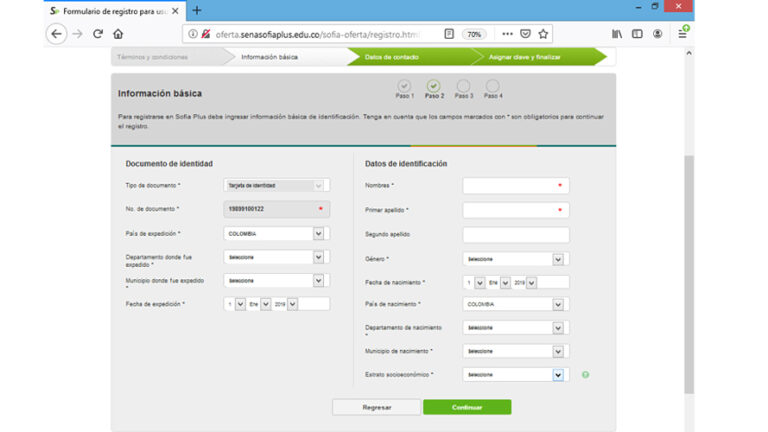Click the green help icon beside Estrato socioeconómico
The image size is (768, 432).
coord(585,375)
